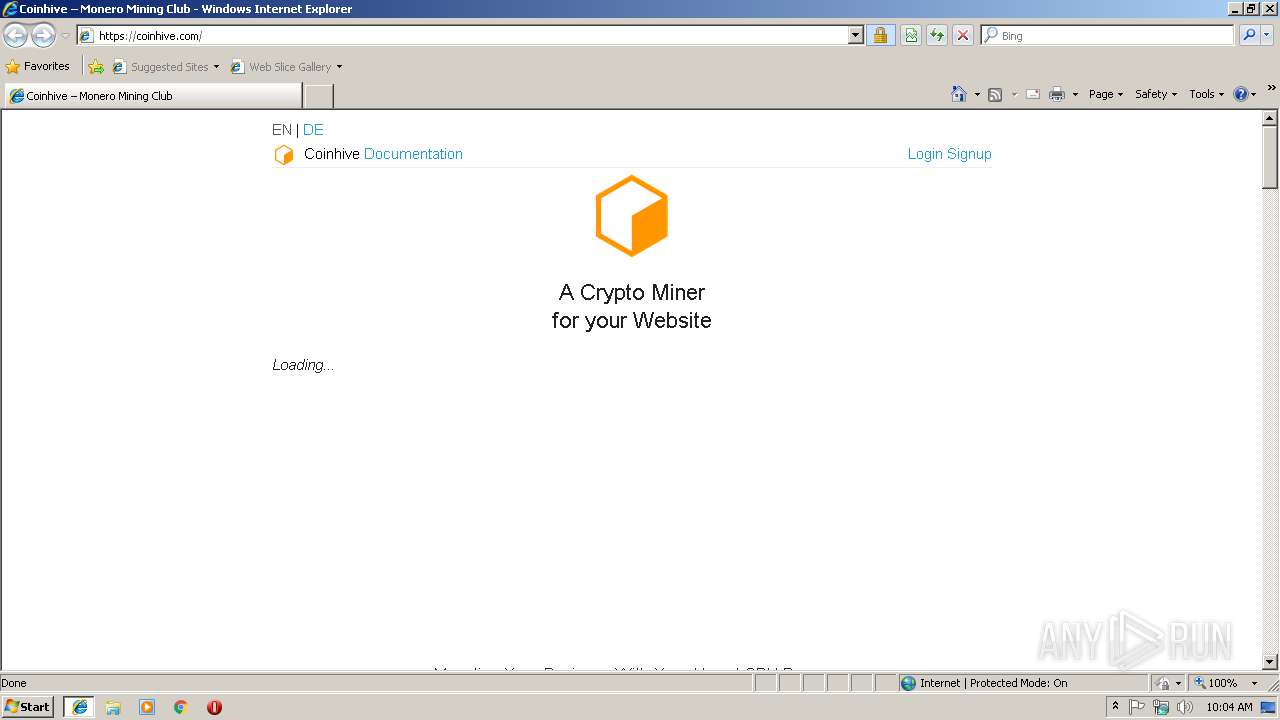This screenshot has width=1280, height=720.
Task: Select the Coinhive – Monero Mining Club tab
Action: [152, 96]
